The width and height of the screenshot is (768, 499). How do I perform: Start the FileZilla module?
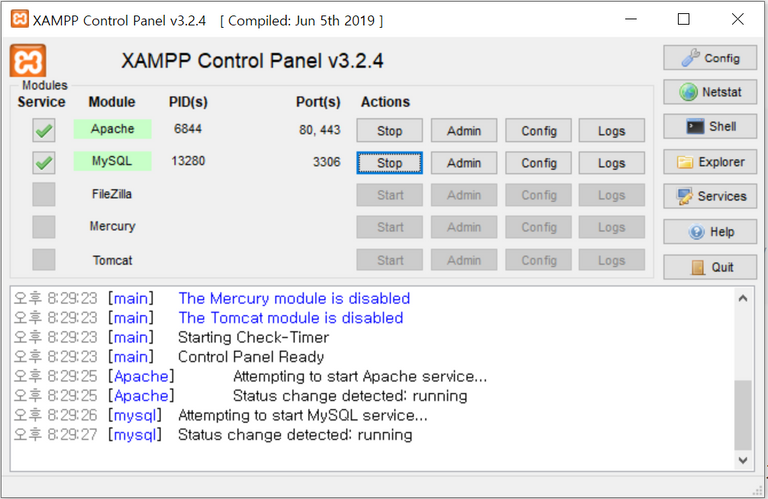pyautogui.click(x=389, y=195)
